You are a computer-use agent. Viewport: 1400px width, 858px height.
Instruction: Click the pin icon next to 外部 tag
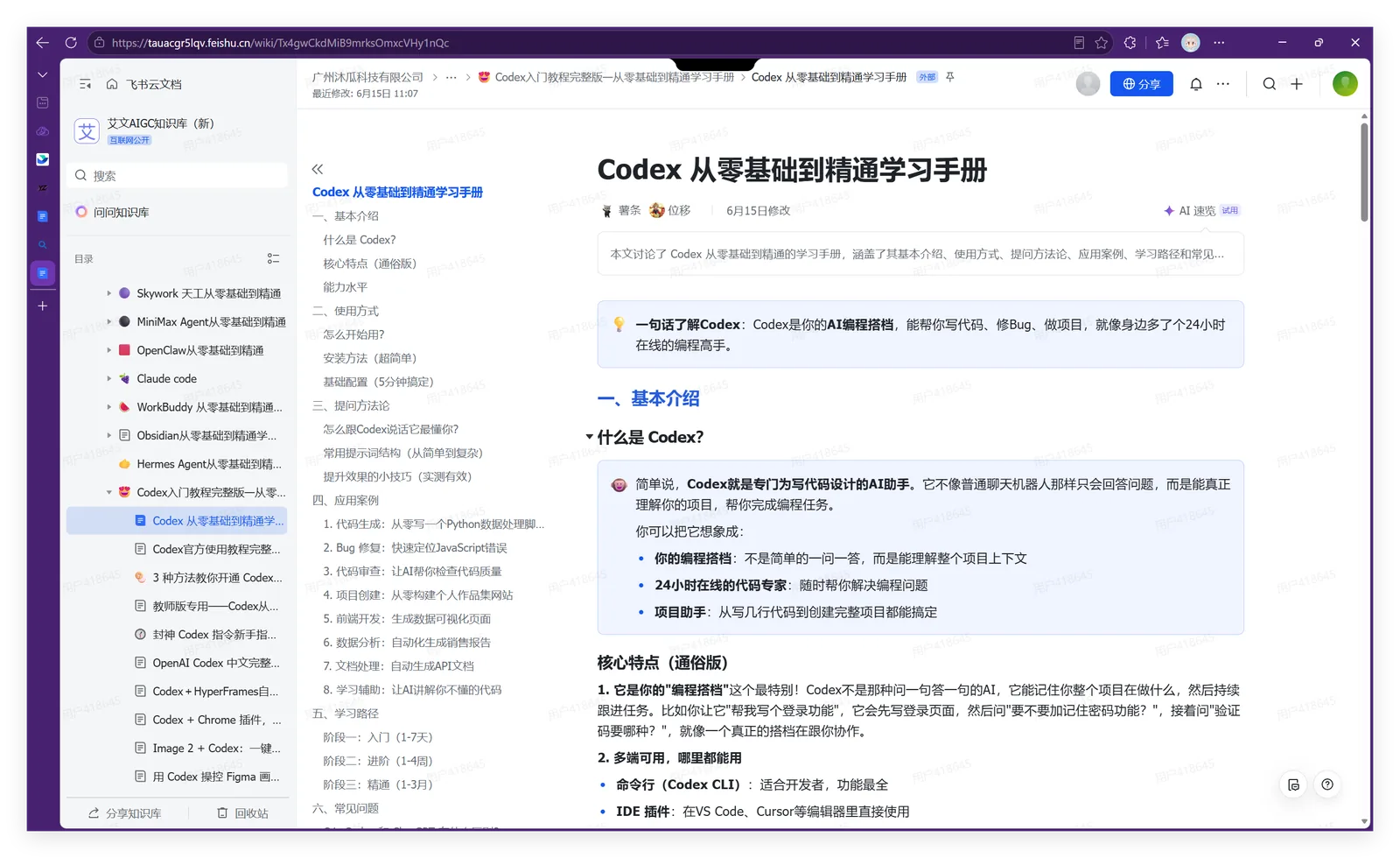point(950,77)
